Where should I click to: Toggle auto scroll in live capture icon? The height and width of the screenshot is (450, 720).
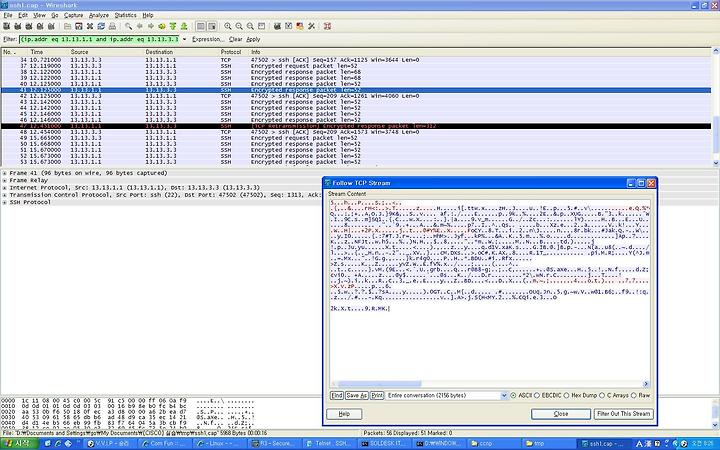click(x=212, y=26)
